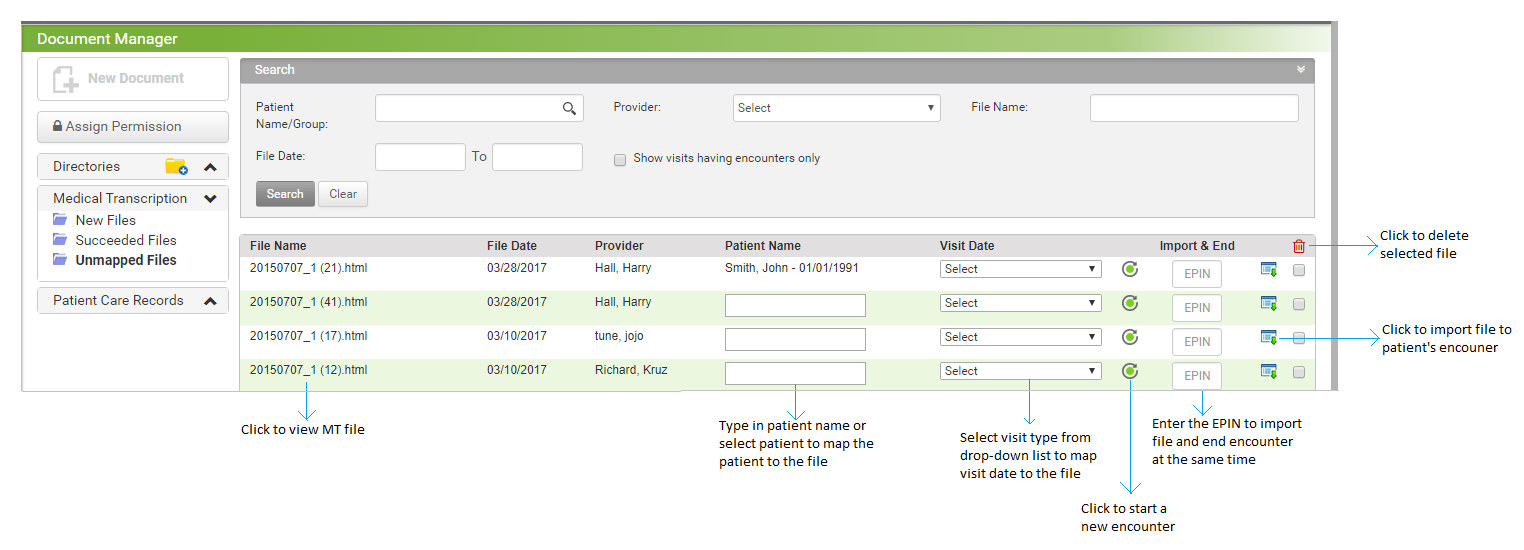
Task: Start new encounter for Richard, Kruz row
Action: tap(1130, 371)
